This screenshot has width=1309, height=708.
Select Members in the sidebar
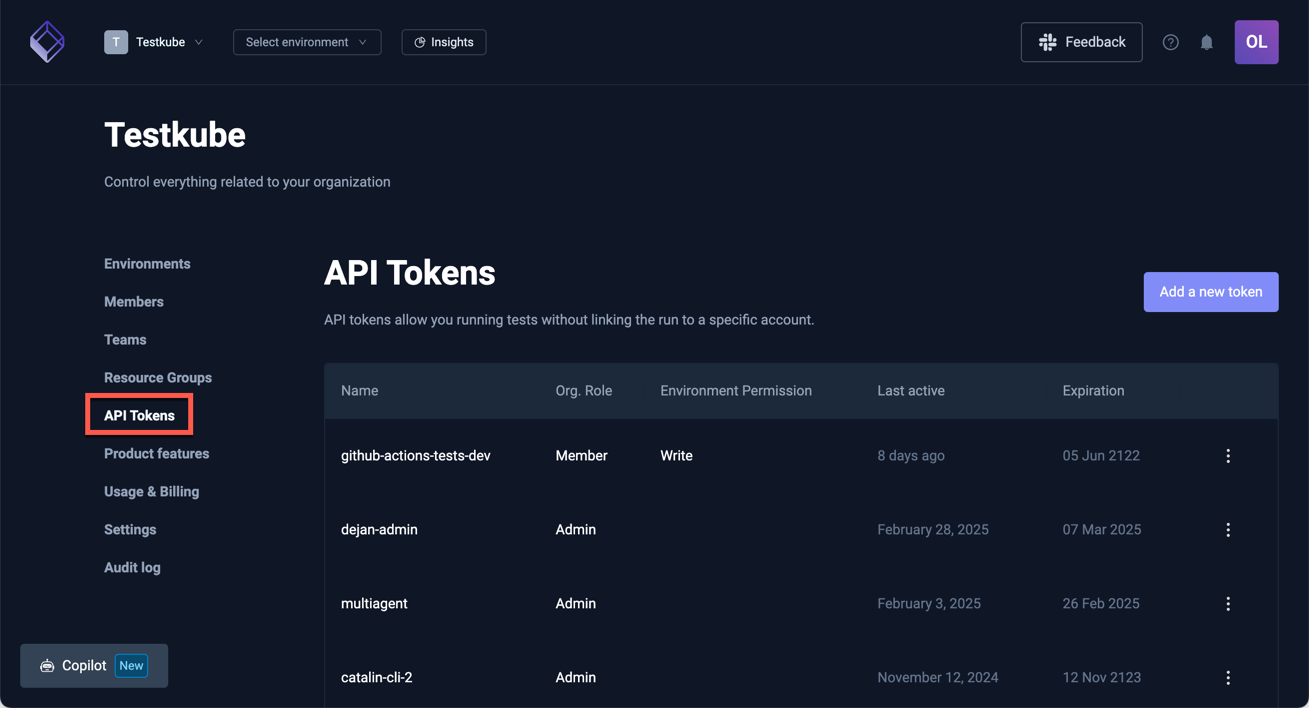[133, 301]
